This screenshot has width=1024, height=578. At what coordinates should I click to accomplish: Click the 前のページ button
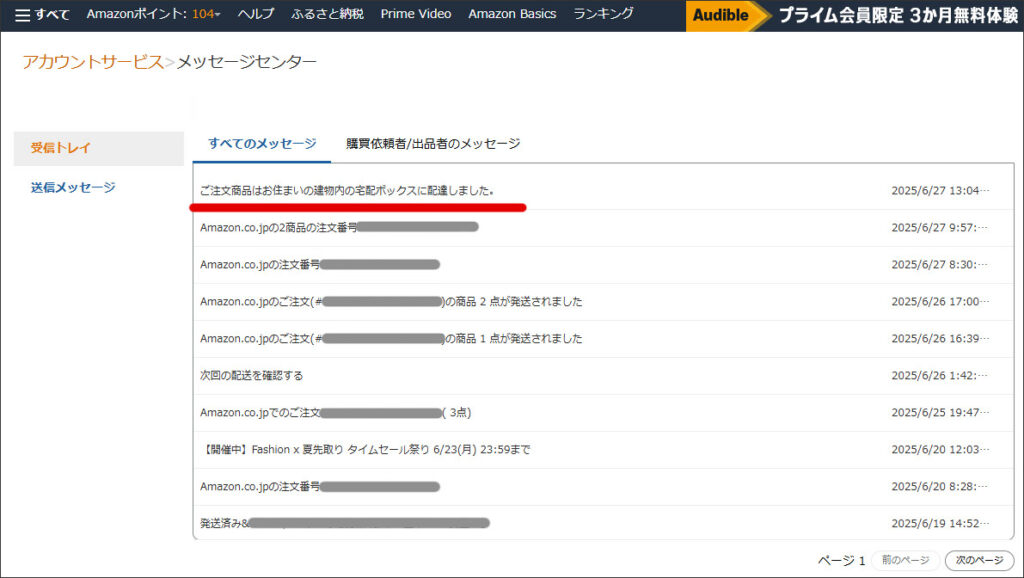[905, 560]
